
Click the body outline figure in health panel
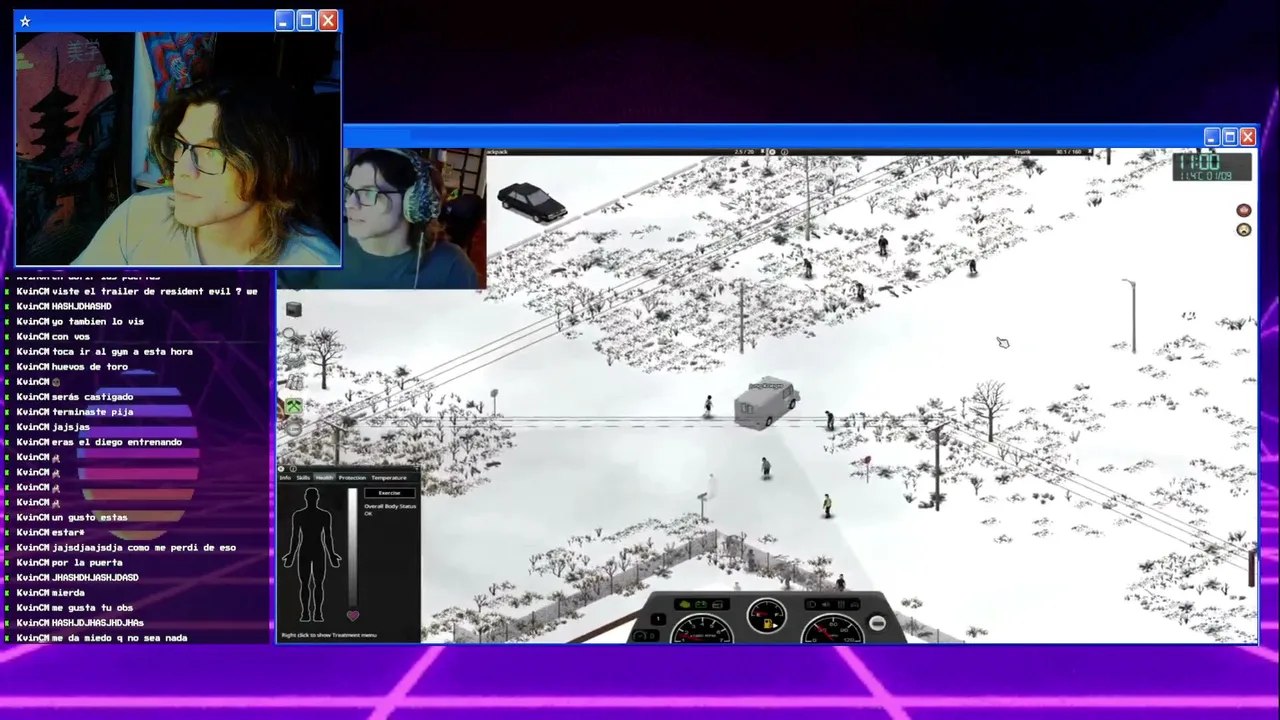pyautogui.click(x=311, y=556)
